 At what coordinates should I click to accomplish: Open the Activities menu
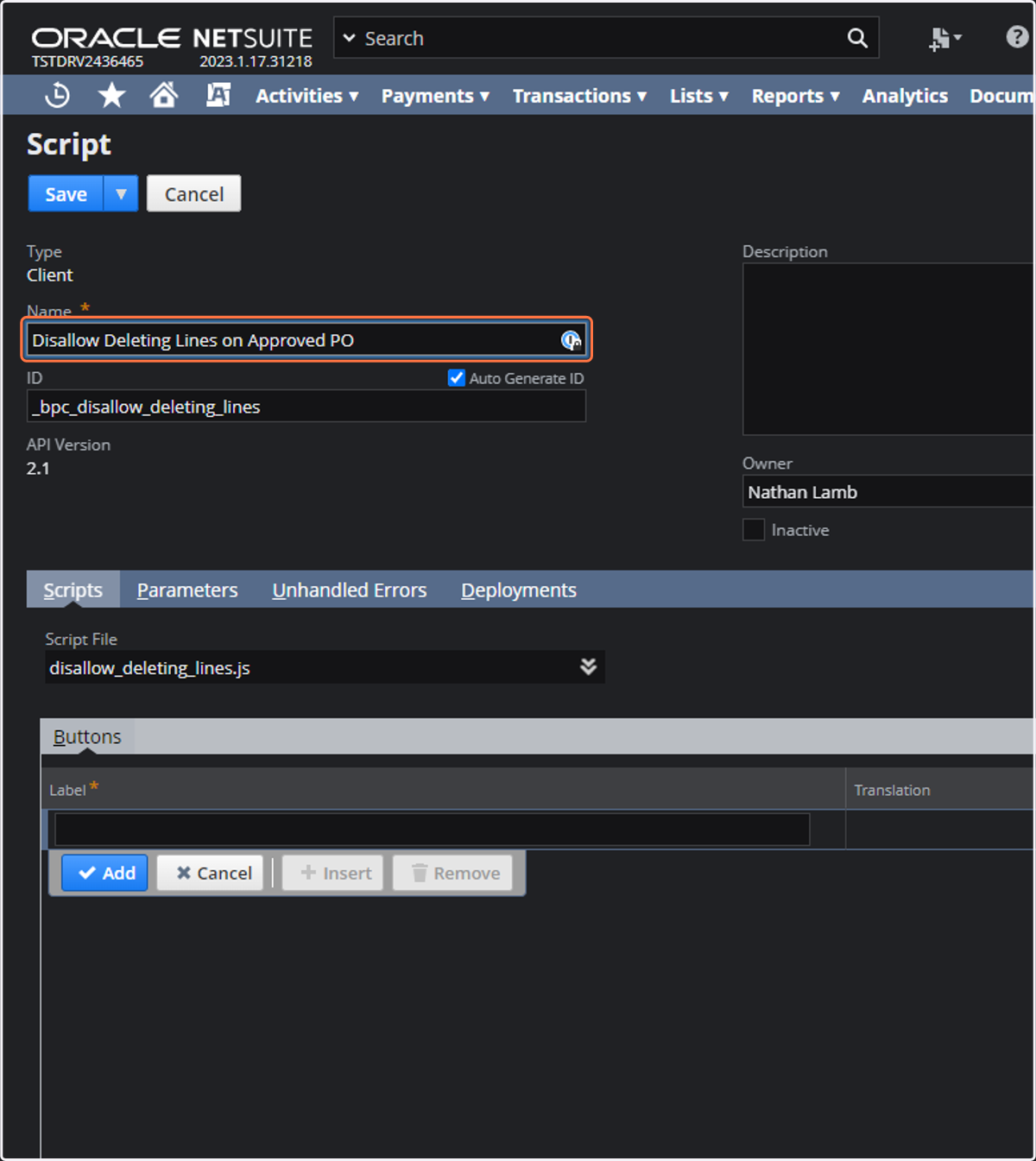(x=306, y=96)
